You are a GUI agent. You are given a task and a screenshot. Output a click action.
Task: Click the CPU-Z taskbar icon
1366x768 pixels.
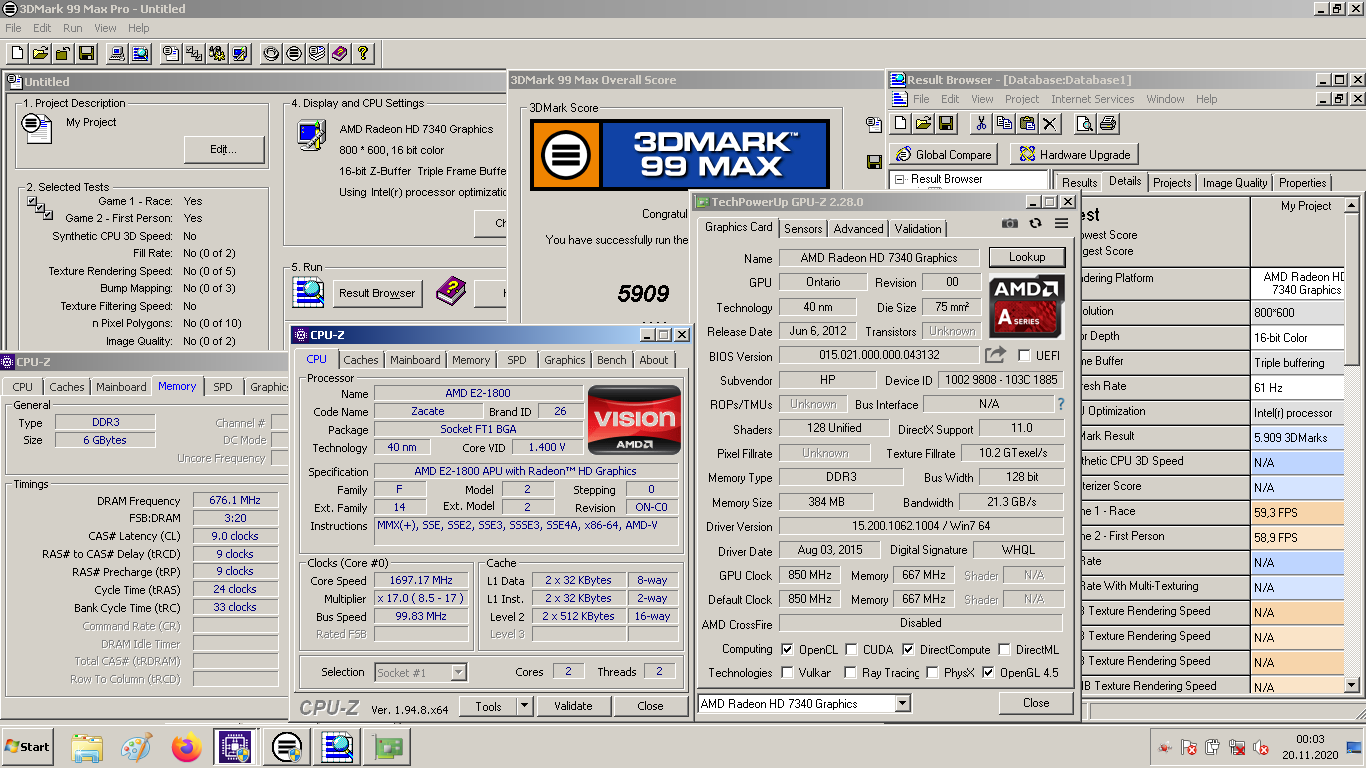[x=233, y=747]
